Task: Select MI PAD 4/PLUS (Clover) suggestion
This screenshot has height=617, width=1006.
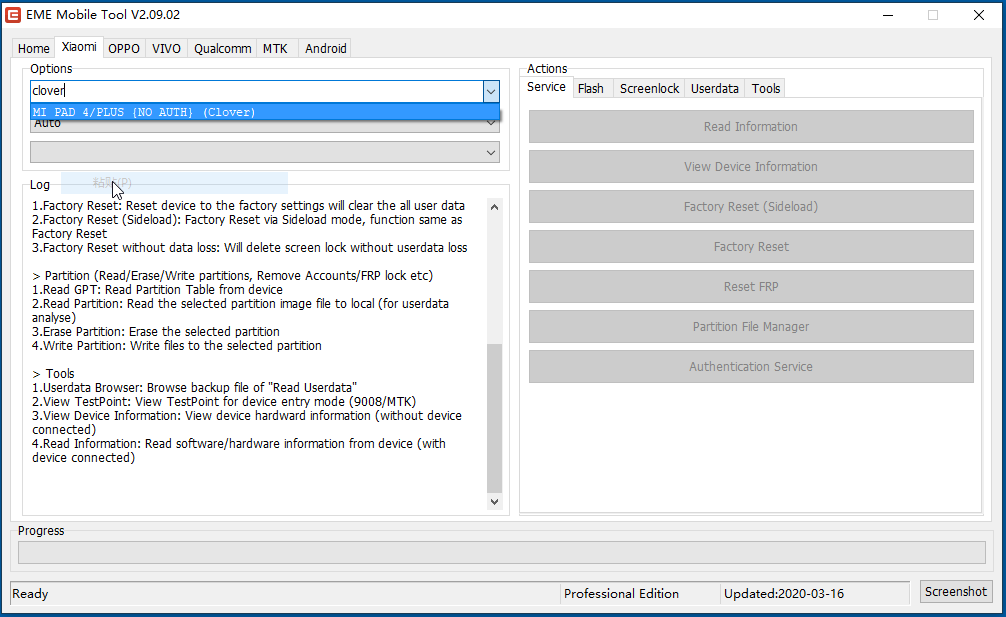Action: (x=265, y=112)
